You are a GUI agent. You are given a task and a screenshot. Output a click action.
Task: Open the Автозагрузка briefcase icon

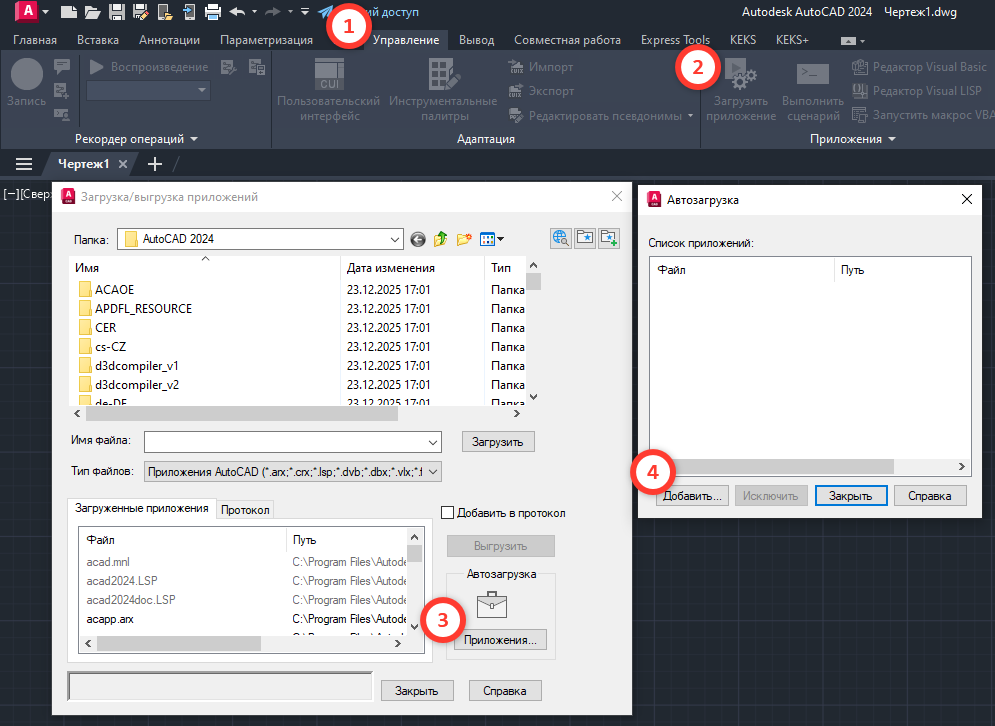coord(492,604)
